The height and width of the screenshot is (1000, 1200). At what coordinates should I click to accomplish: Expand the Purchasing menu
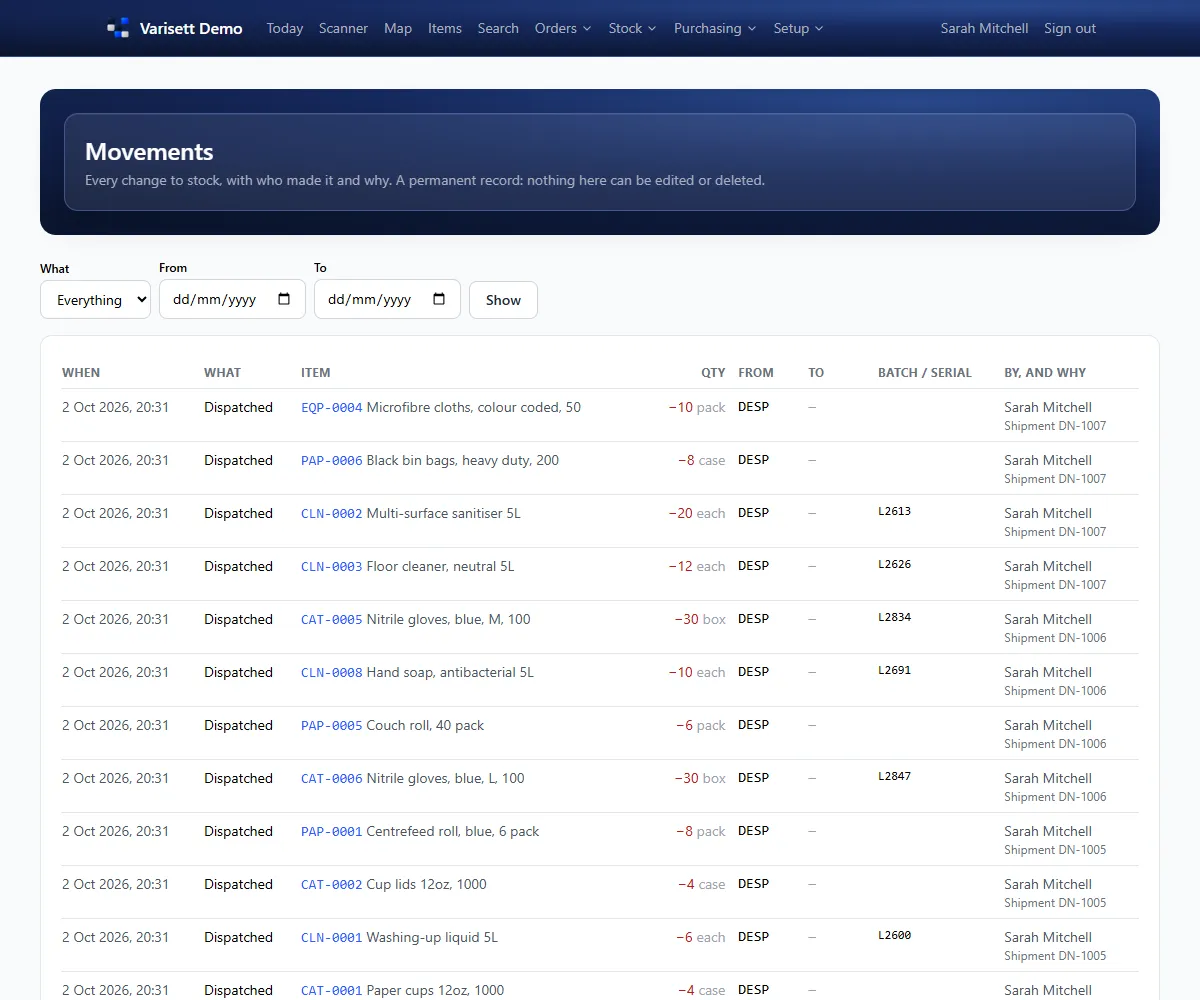point(715,28)
